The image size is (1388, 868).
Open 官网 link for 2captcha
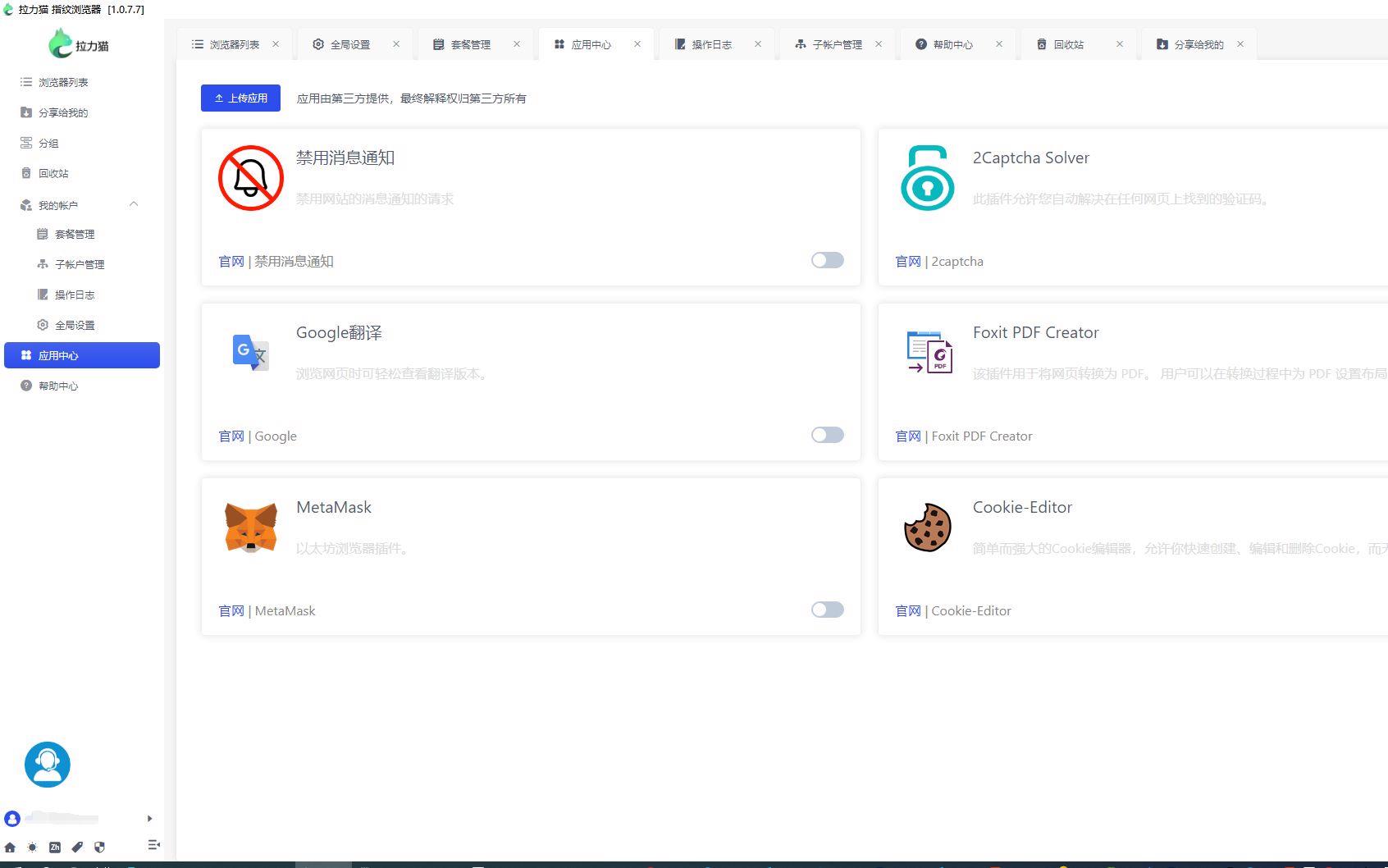coord(908,261)
